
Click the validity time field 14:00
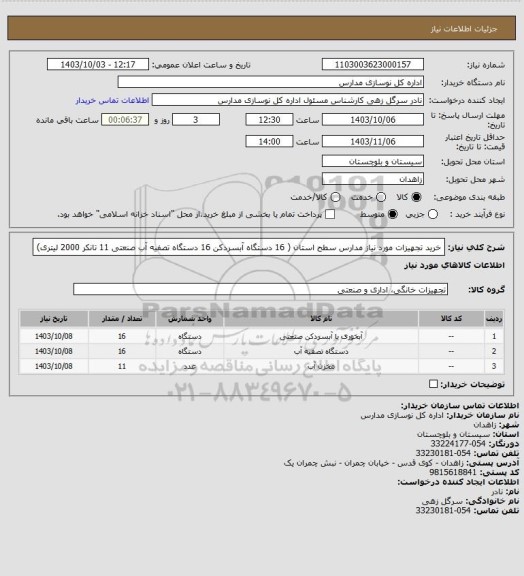click(x=269, y=141)
